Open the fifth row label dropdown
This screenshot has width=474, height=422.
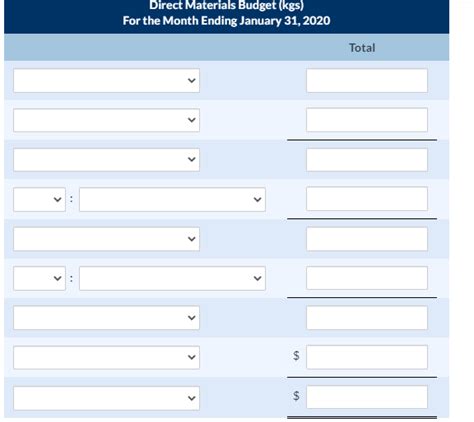click(x=106, y=239)
